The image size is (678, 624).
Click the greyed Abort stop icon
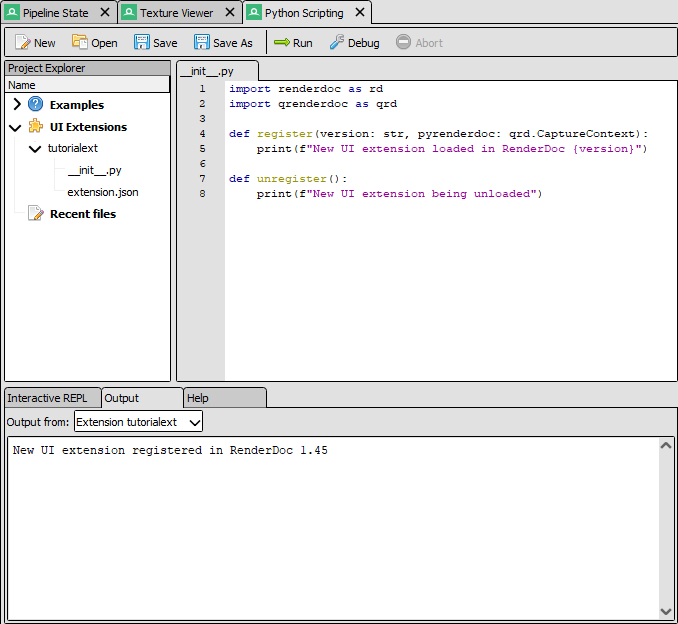tap(403, 42)
